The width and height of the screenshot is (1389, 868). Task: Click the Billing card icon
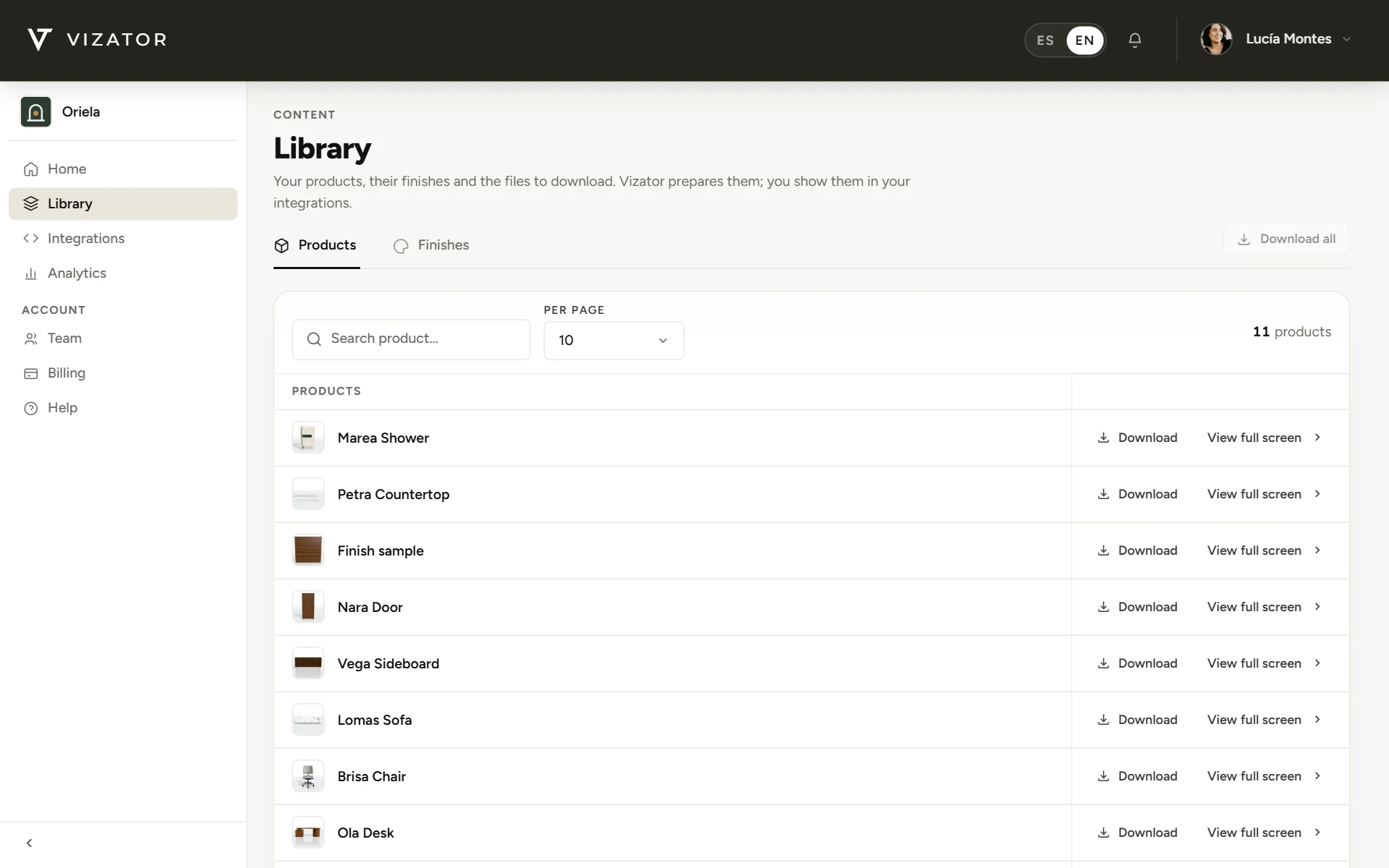(30, 373)
